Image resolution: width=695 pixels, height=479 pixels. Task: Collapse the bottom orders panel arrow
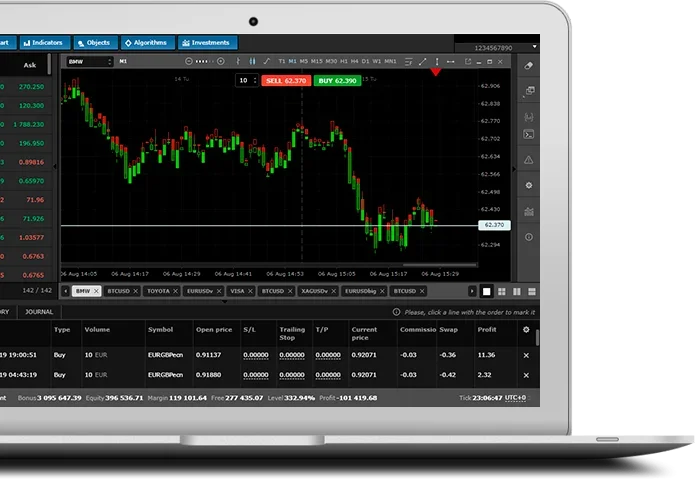224,302
